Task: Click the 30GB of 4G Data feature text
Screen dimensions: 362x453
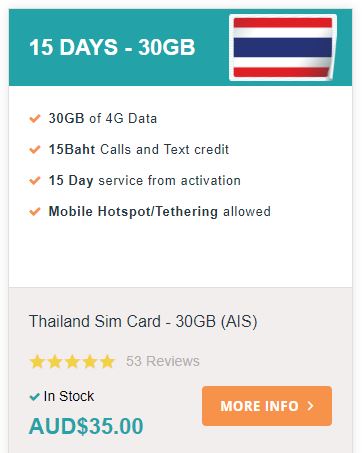Action: (x=103, y=118)
